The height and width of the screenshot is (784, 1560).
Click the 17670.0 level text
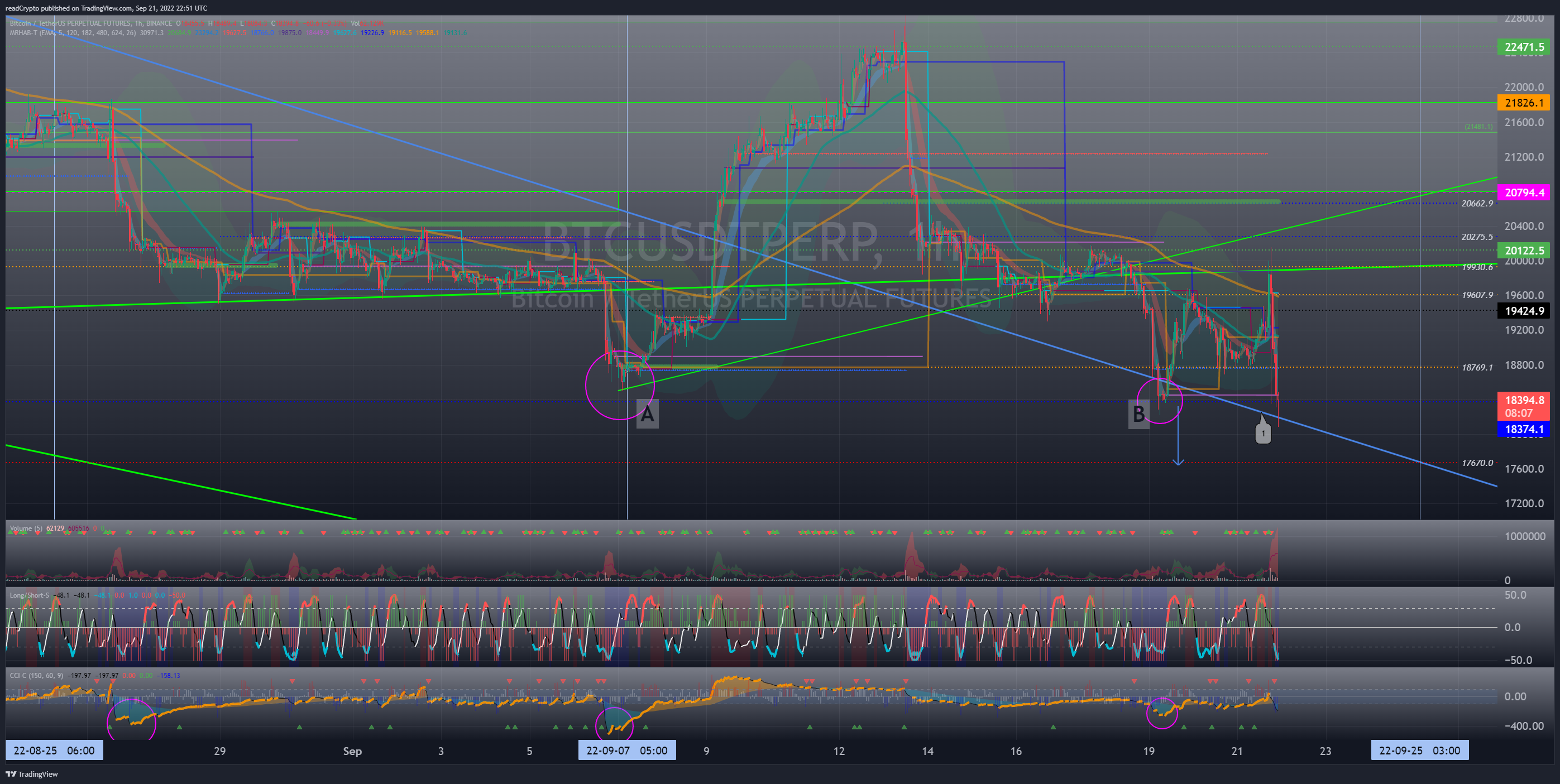pos(1477,463)
